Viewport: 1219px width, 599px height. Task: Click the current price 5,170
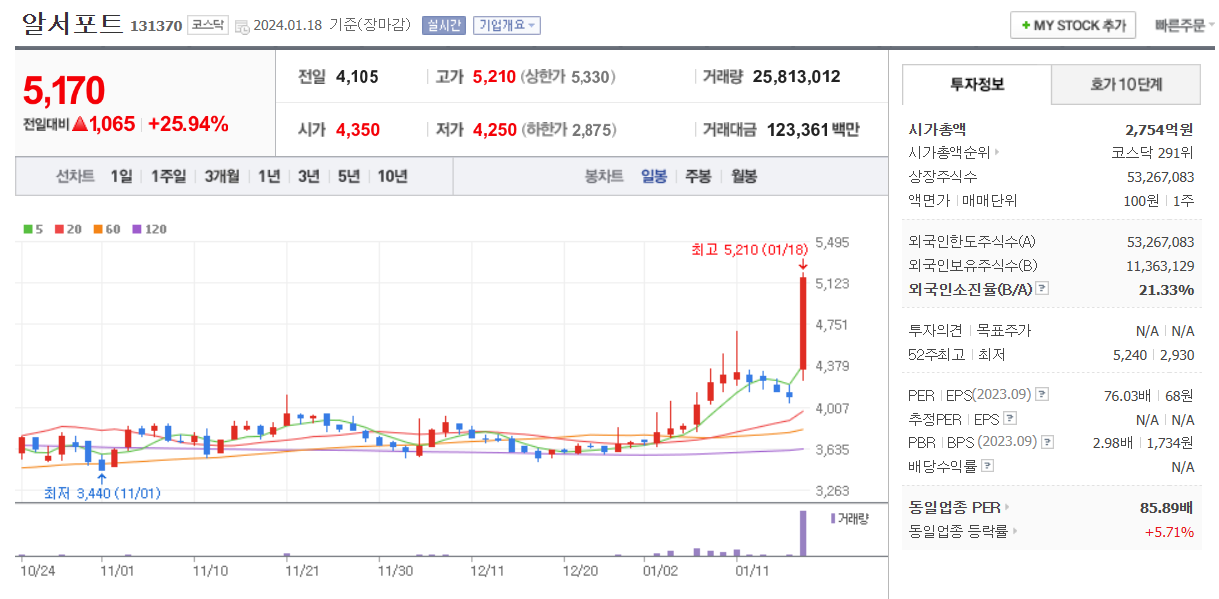point(63,91)
